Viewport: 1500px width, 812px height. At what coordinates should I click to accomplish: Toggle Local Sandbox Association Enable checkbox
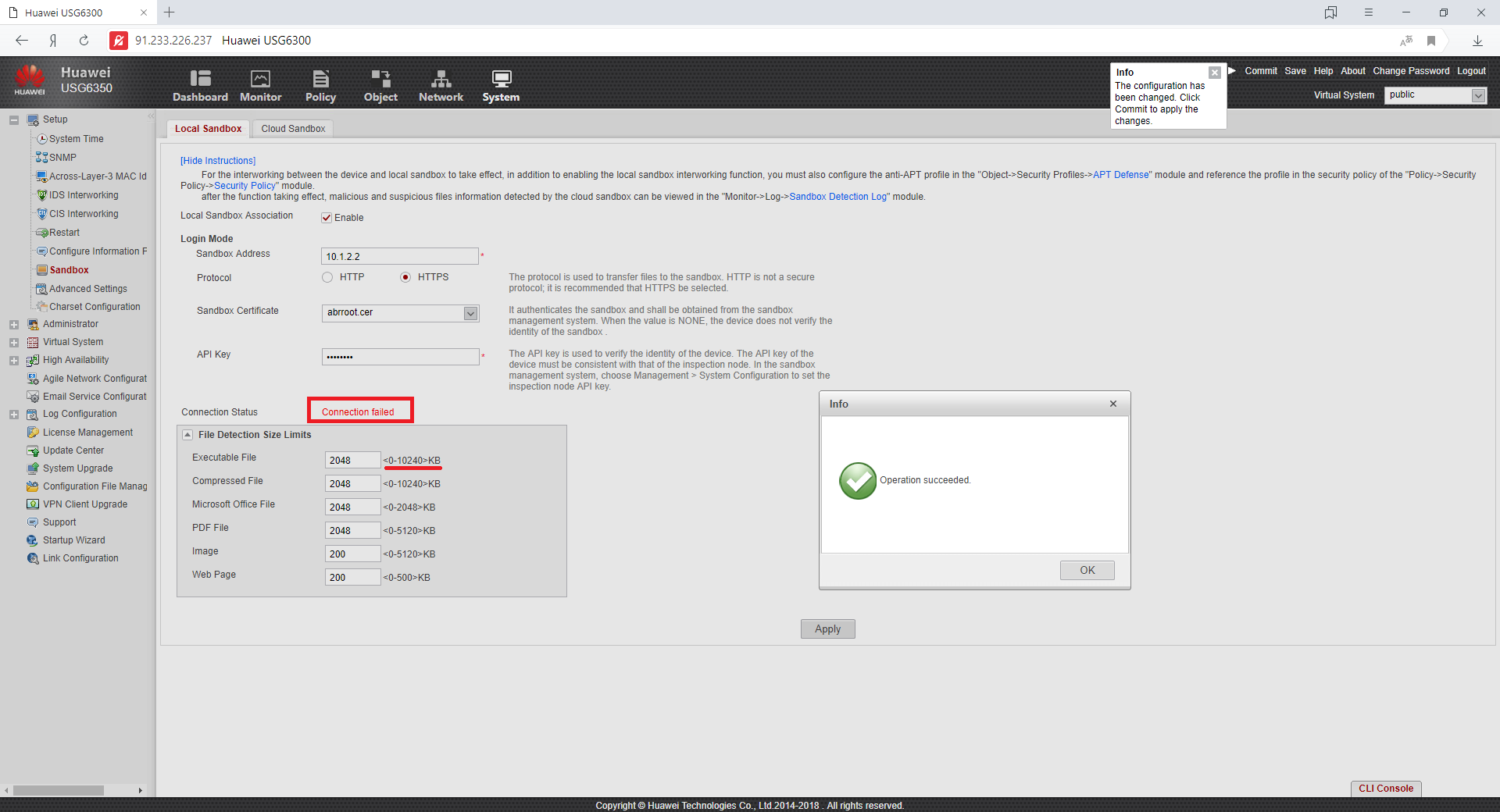(327, 218)
